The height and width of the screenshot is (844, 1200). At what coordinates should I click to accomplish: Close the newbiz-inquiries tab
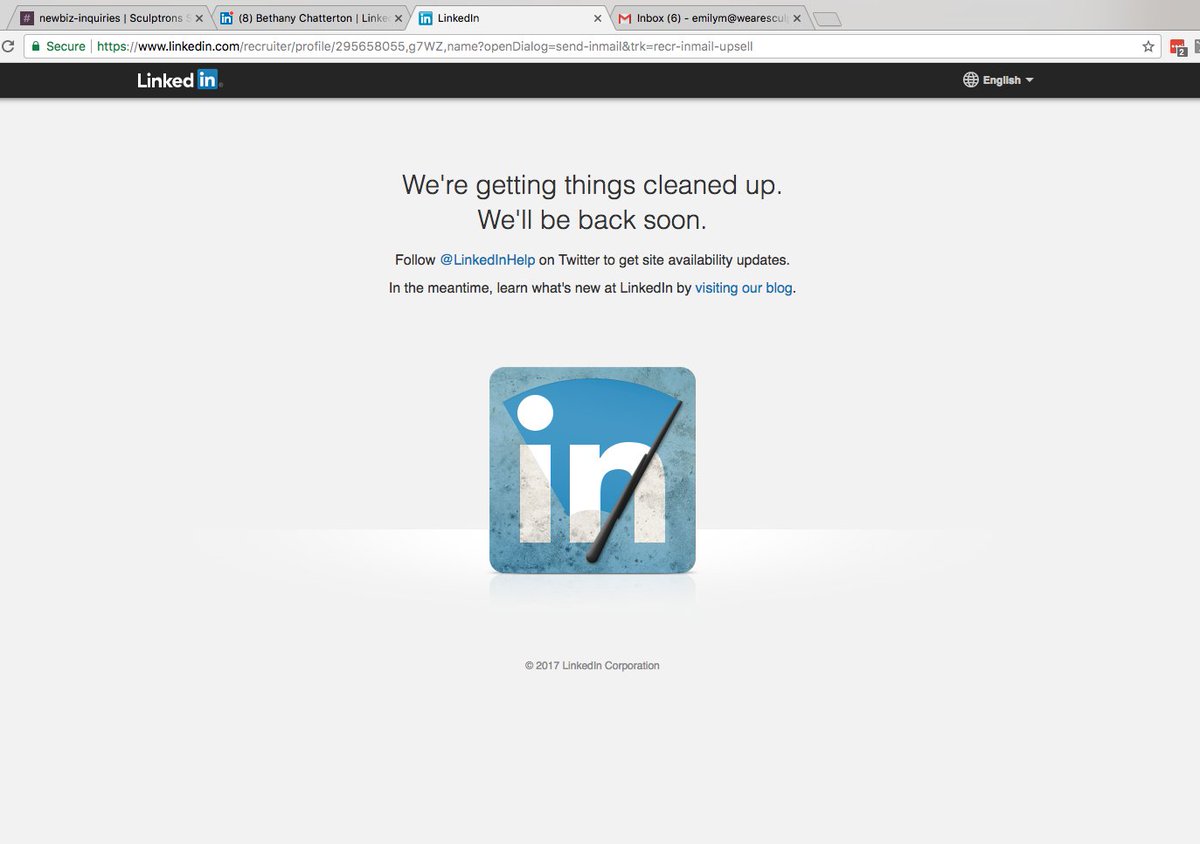tap(198, 18)
